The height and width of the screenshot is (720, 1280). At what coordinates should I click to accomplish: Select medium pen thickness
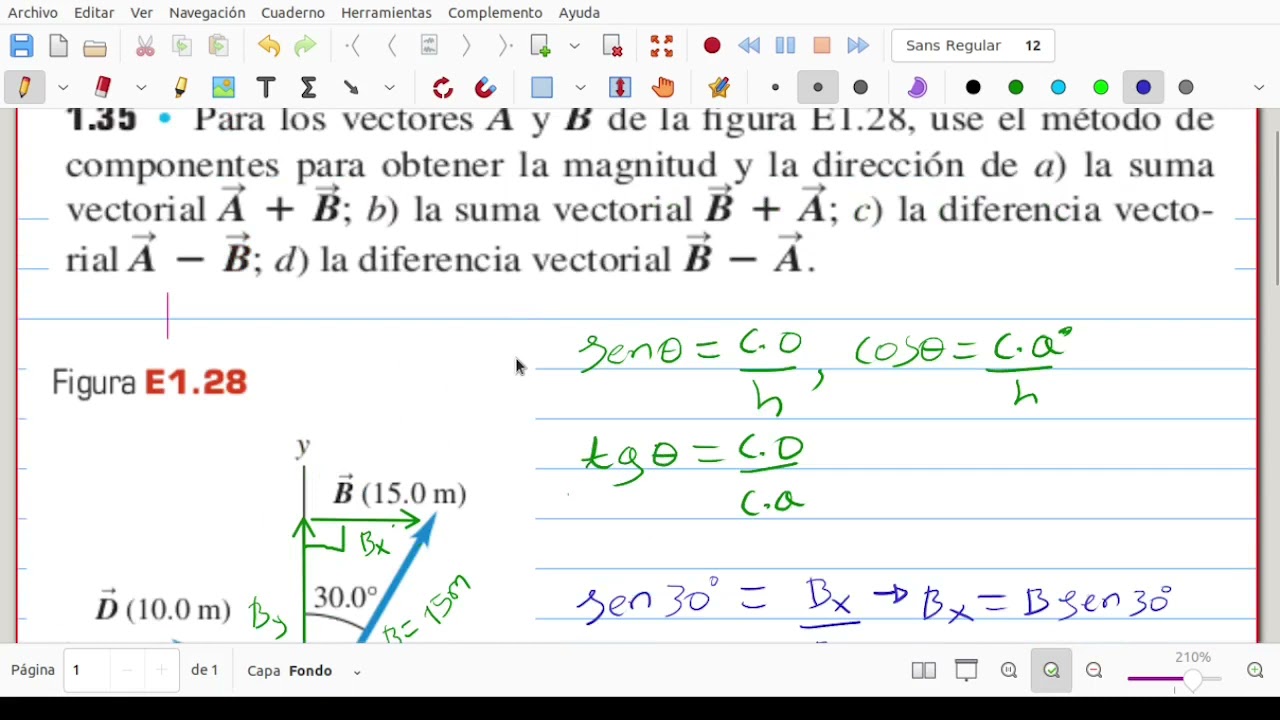pos(818,88)
